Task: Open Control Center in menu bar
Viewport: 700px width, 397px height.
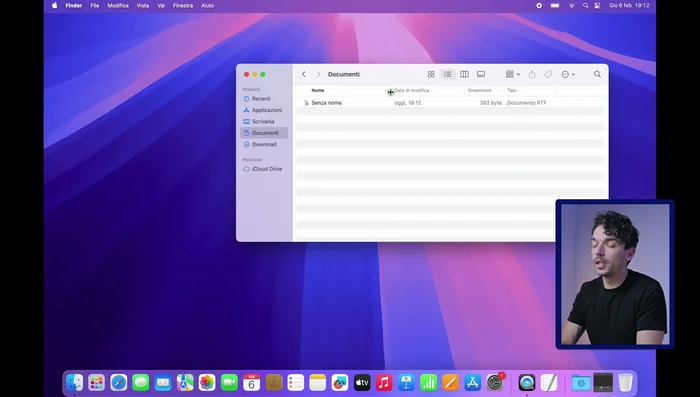Action: pos(597,6)
